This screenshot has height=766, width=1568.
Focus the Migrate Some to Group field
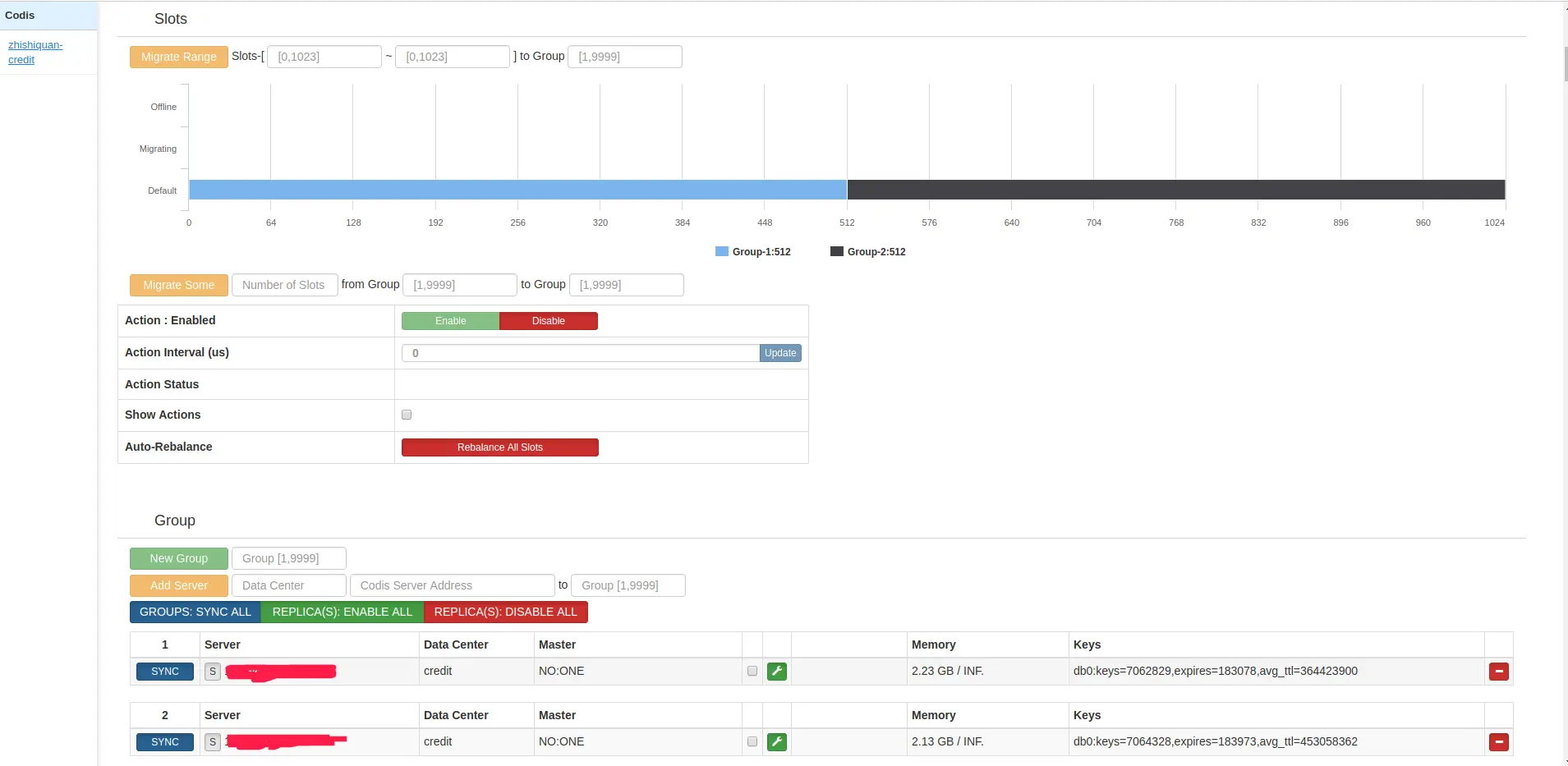tap(627, 285)
